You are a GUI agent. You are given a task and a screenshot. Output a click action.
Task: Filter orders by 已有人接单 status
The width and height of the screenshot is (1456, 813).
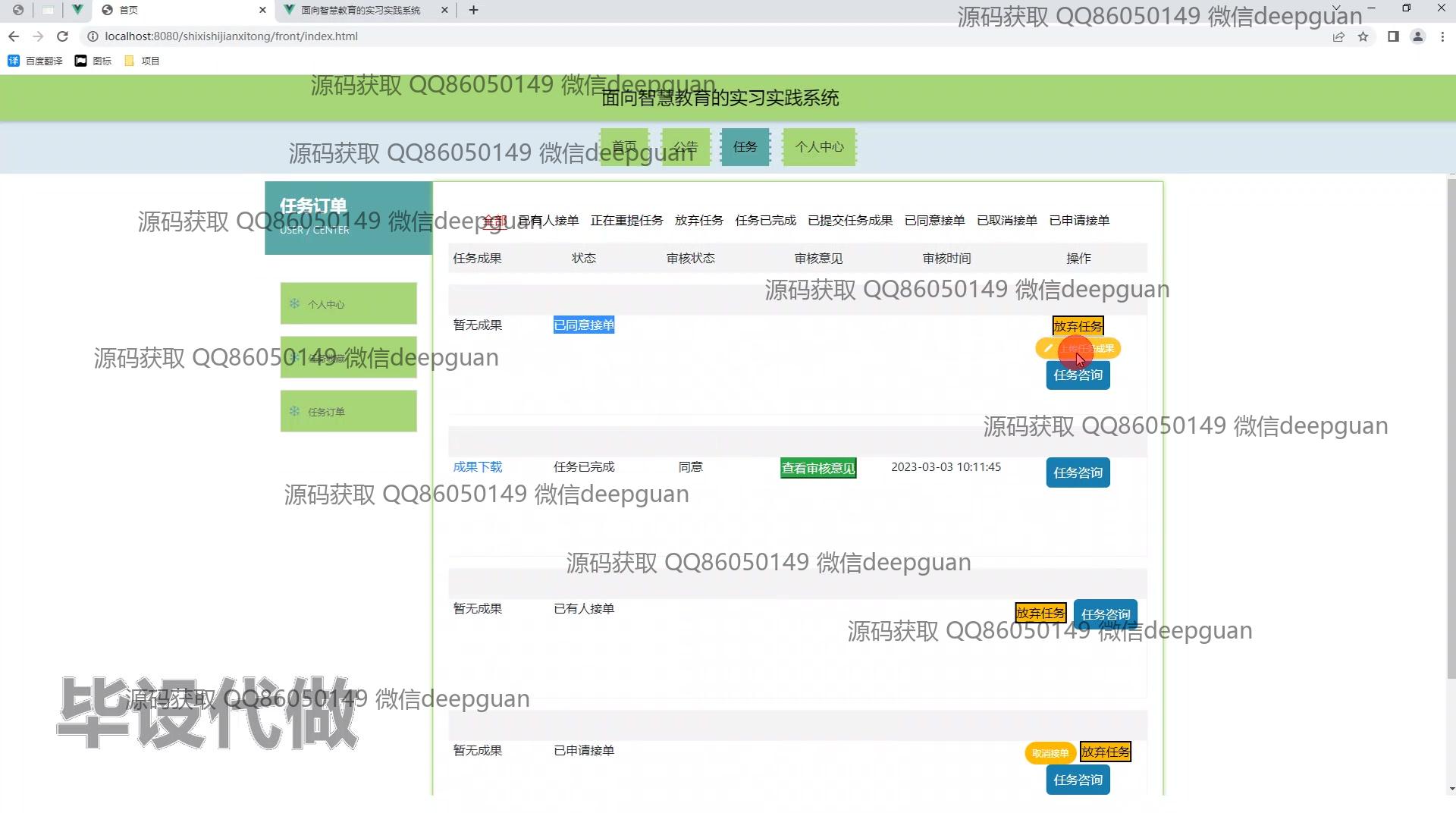[x=548, y=221]
